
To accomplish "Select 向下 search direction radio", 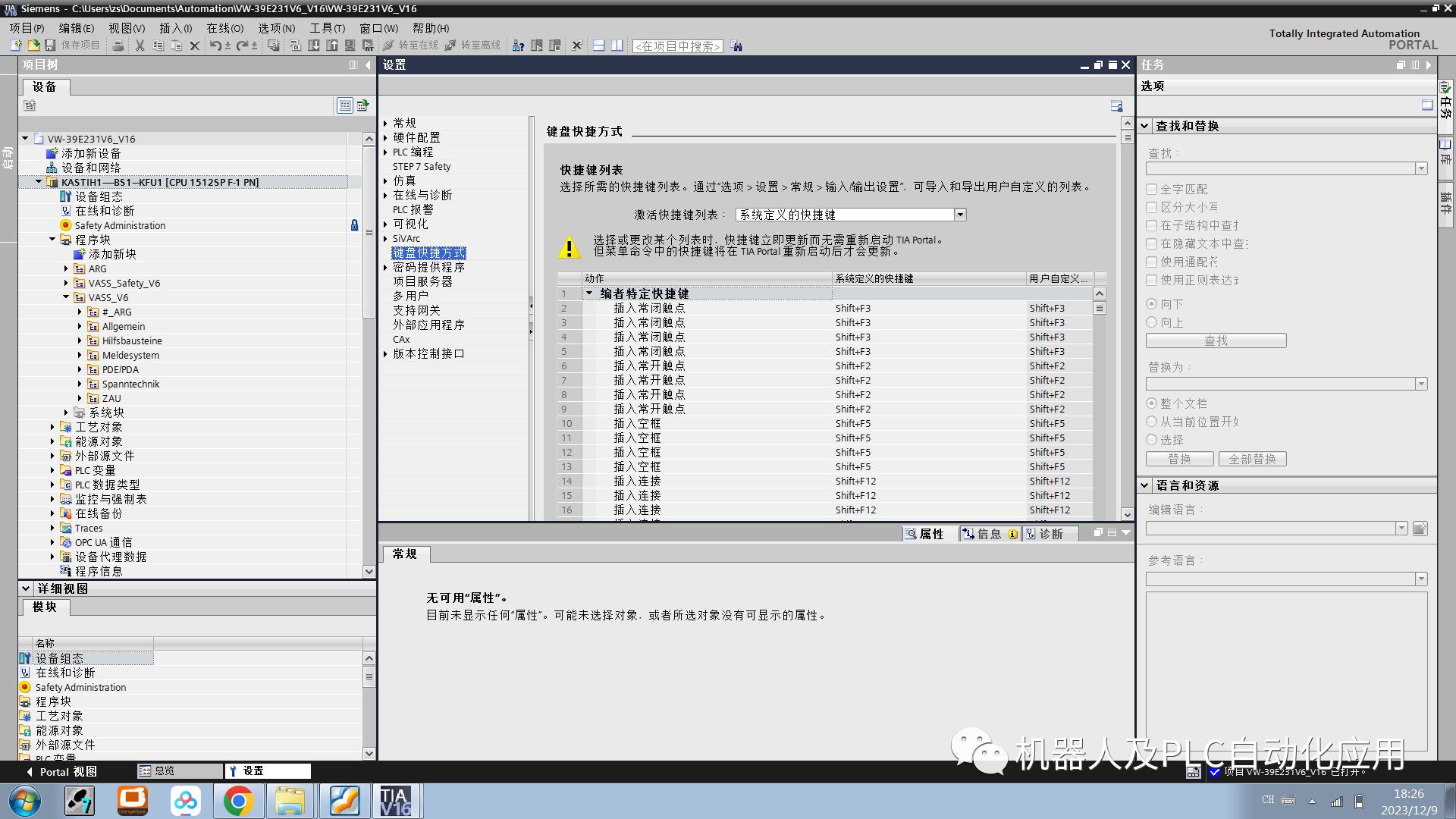I will click(x=1151, y=304).
